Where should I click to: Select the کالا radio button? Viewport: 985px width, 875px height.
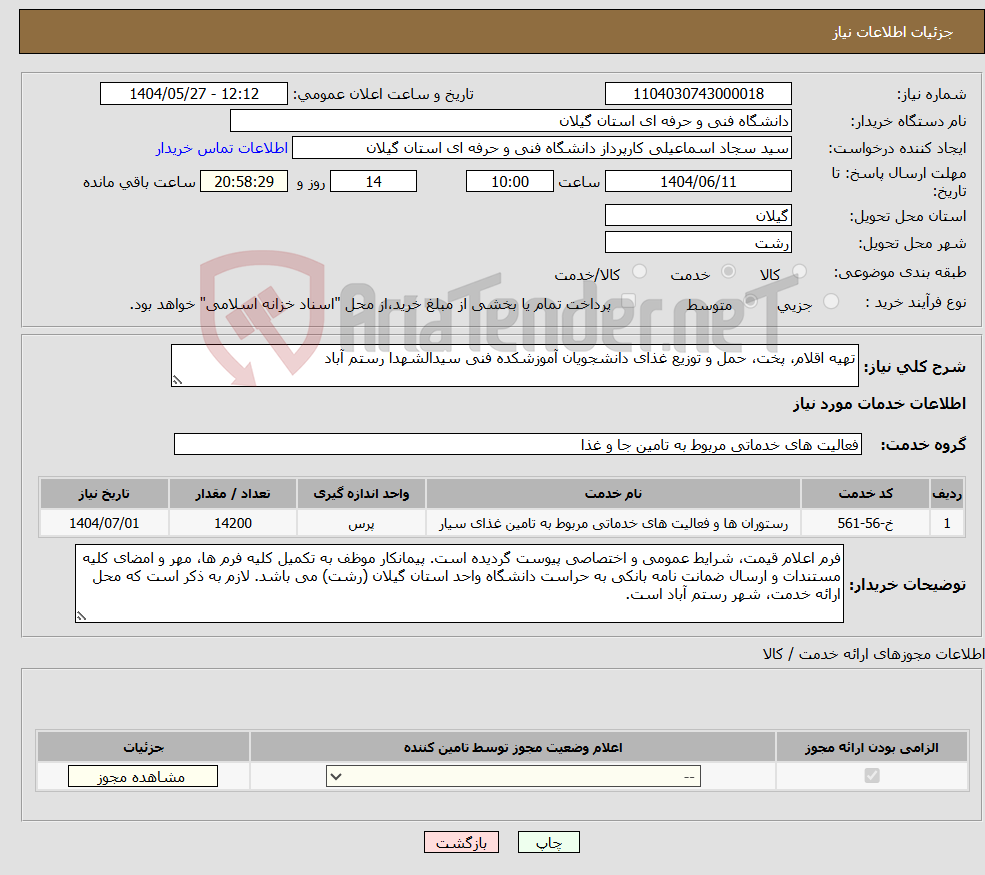click(x=799, y=271)
